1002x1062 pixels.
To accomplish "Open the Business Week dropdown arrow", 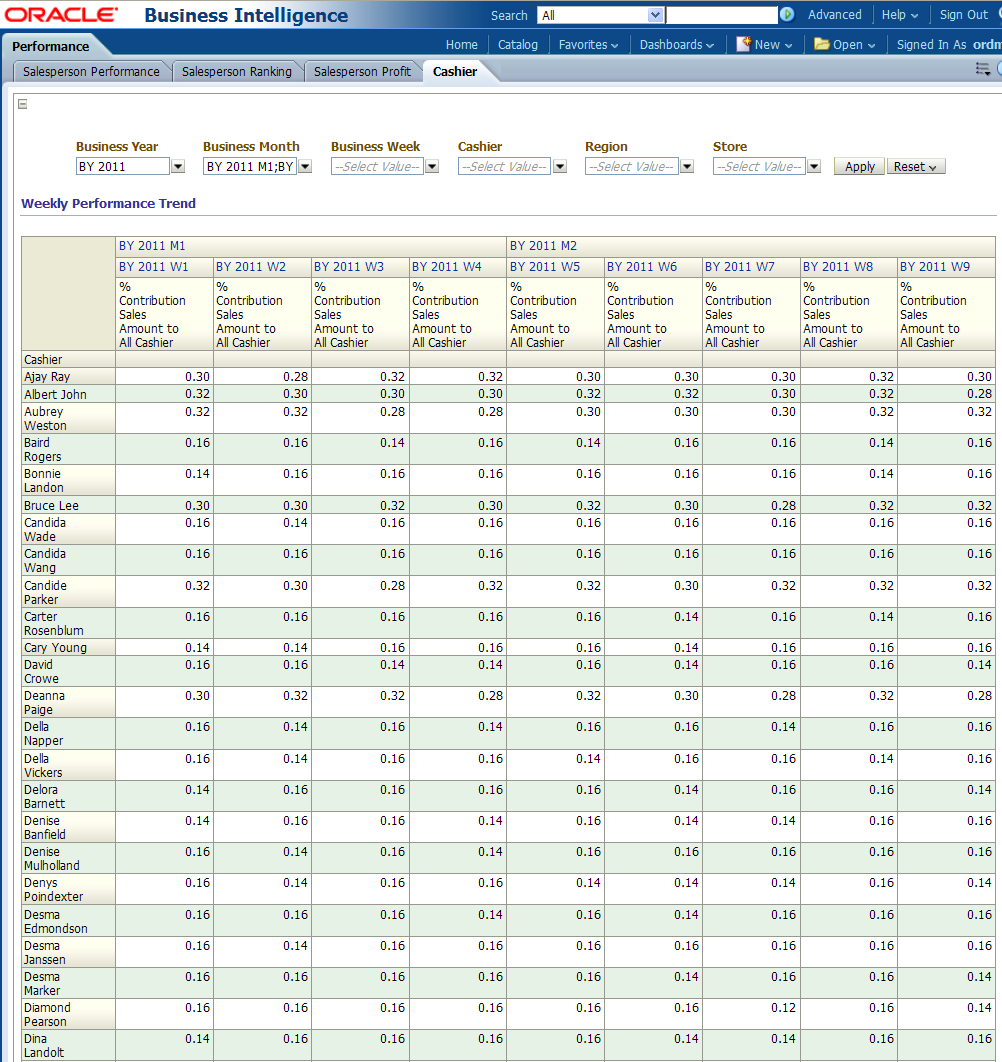I will tap(432, 167).
